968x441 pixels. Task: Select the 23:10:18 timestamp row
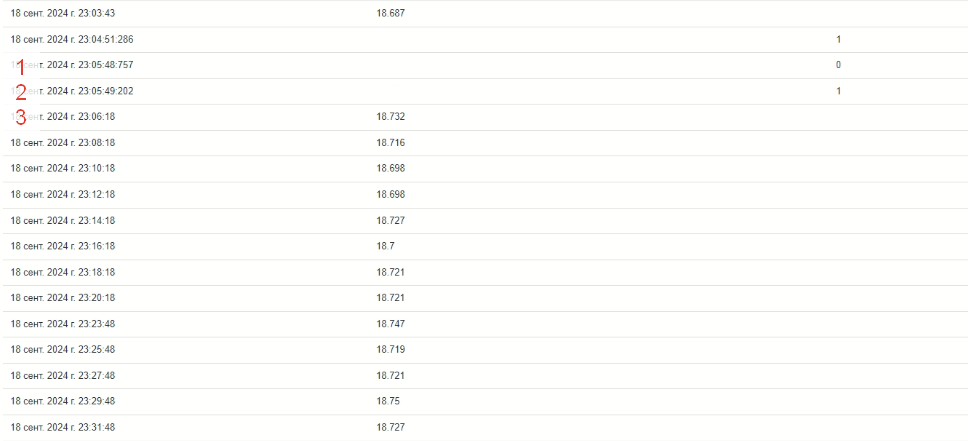click(484, 169)
